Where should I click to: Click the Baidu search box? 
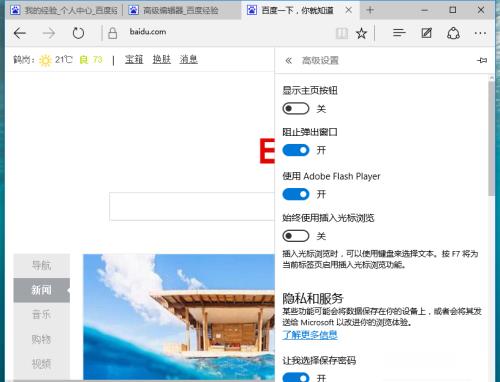click(x=192, y=206)
